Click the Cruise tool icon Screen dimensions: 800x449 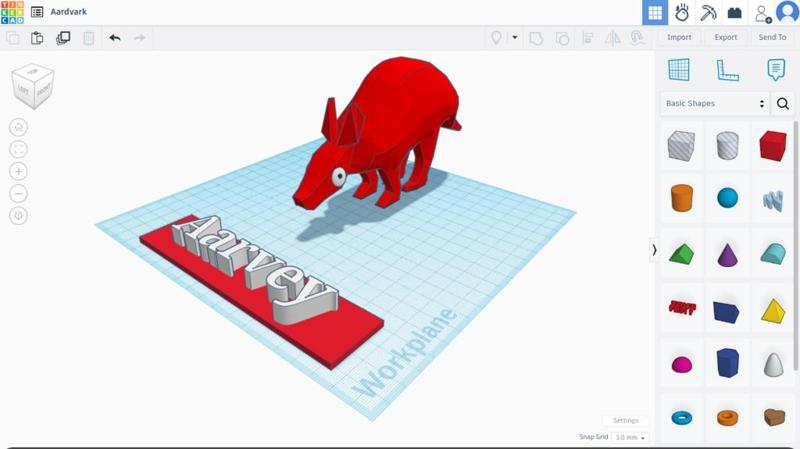coord(637,38)
